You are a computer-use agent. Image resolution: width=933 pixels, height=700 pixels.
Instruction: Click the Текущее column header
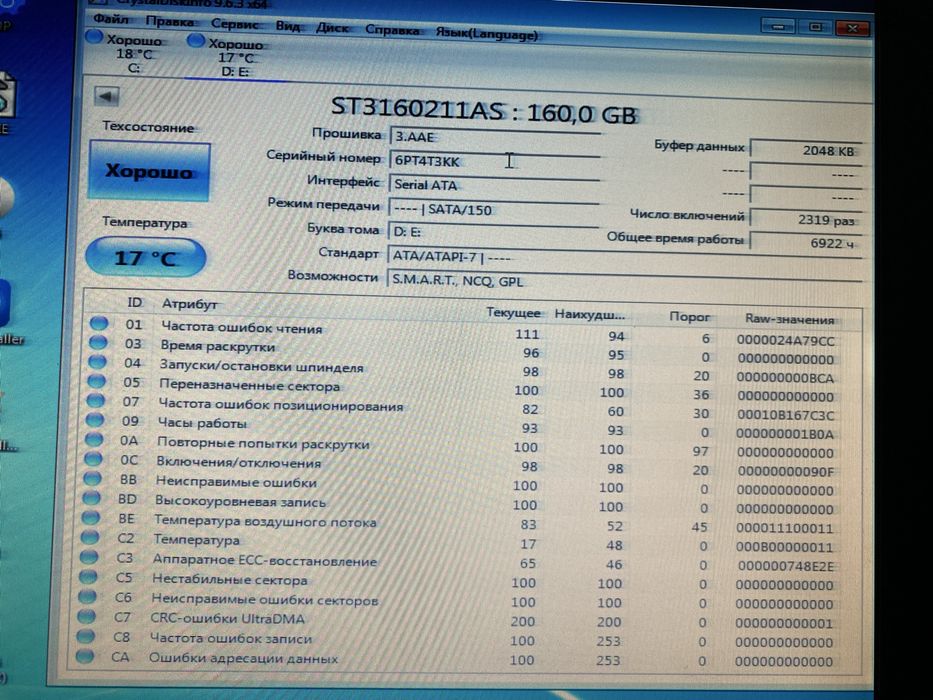click(x=513, y=312)
